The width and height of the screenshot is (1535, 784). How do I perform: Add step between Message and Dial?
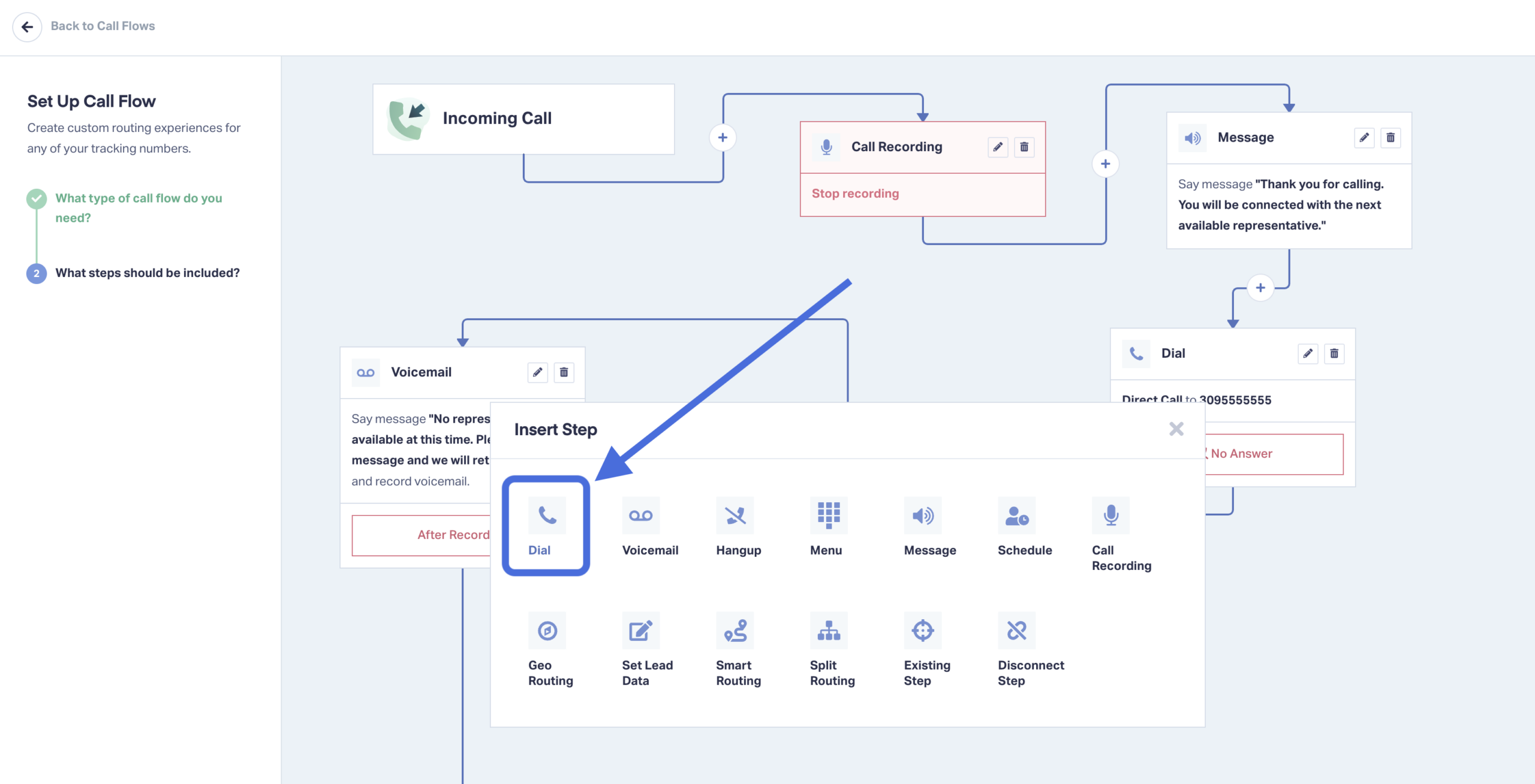1260,288
